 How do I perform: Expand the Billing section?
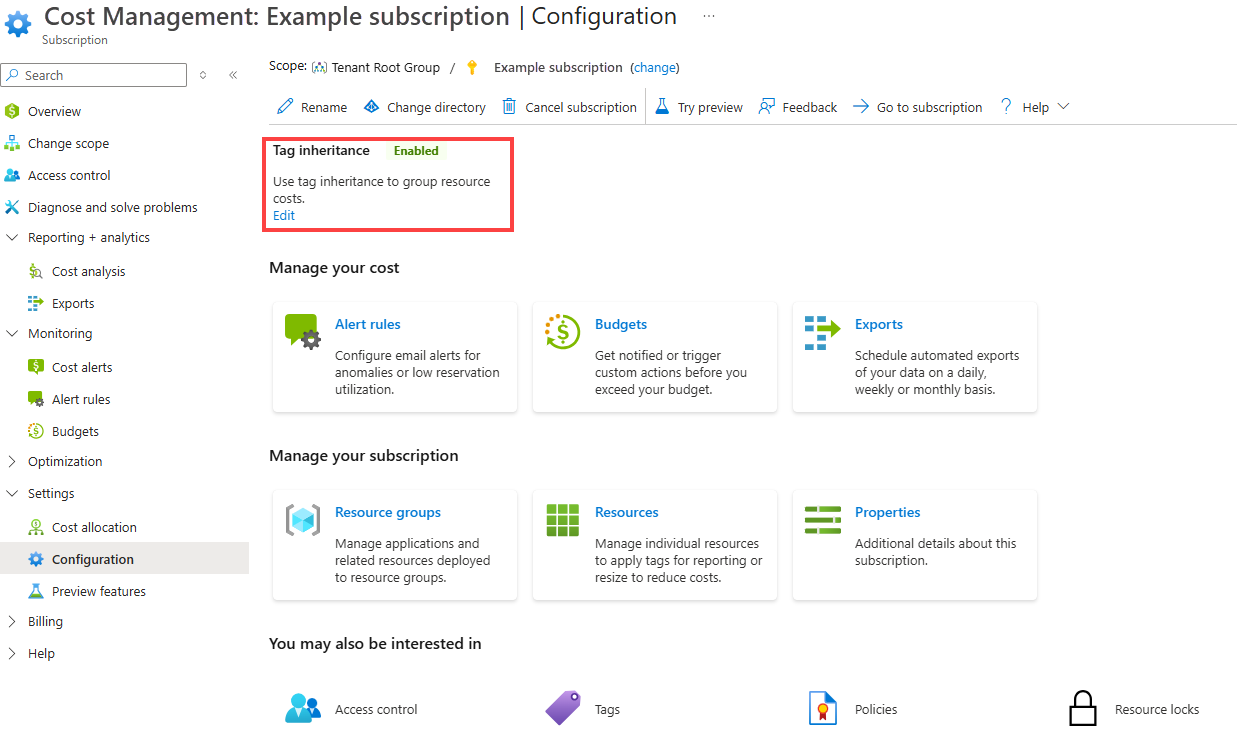click(x=41, y=621)
